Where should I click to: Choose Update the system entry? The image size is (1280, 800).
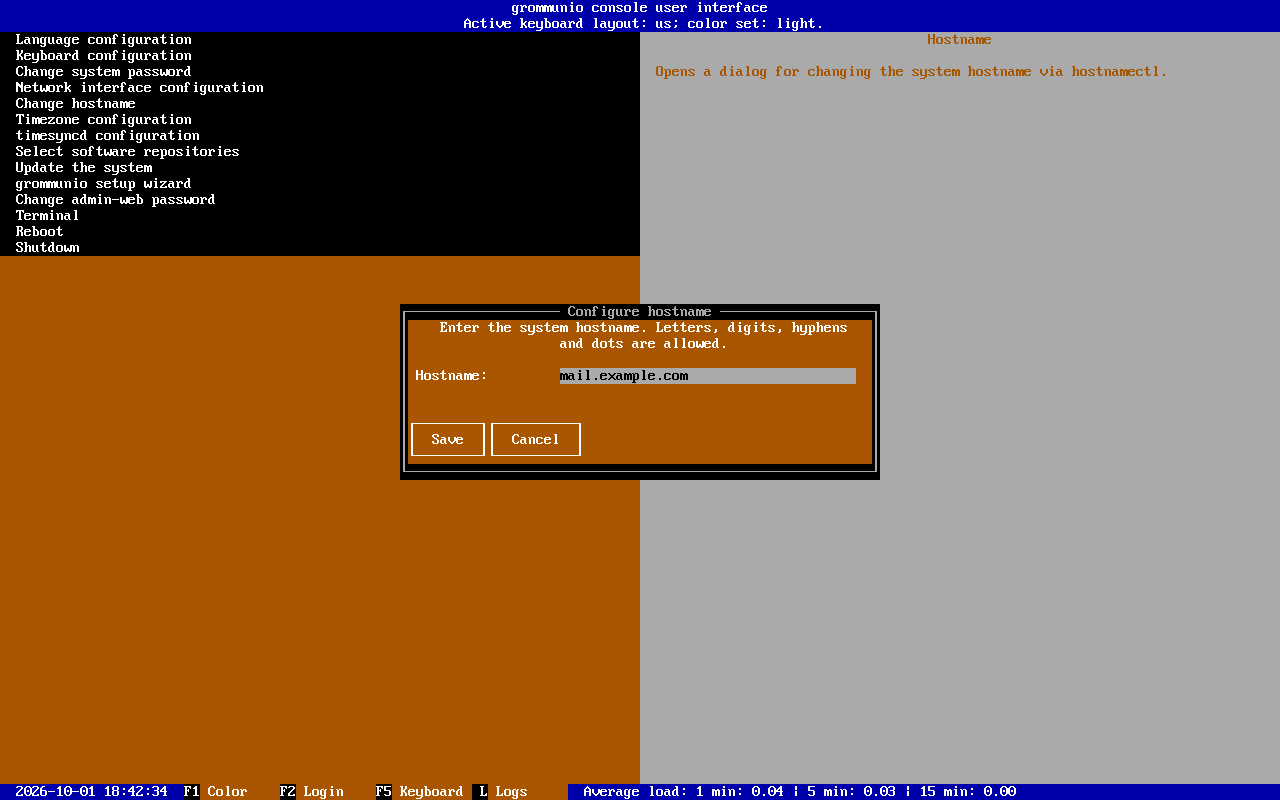[83, 168]
